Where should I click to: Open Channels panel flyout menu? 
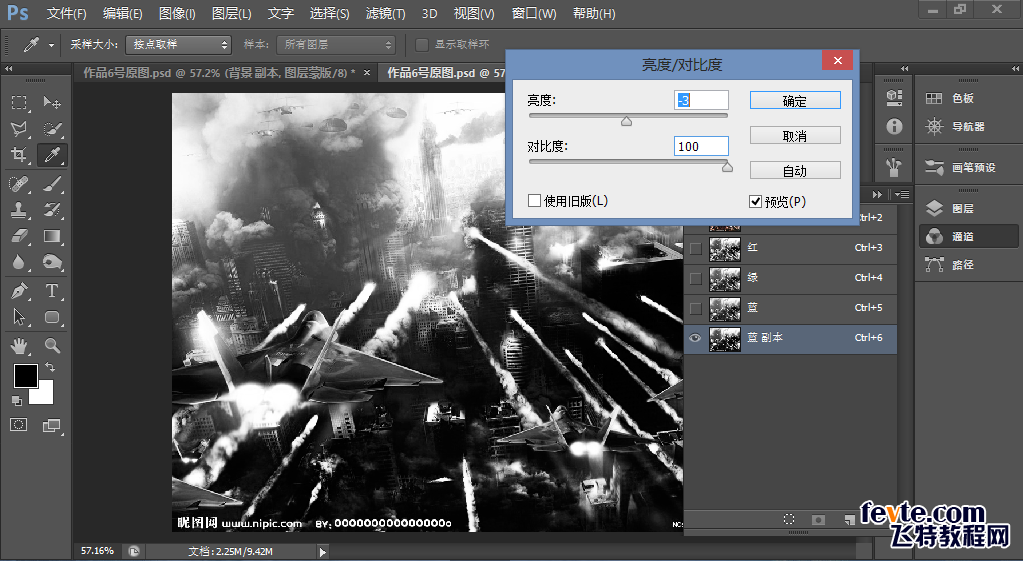902,194
